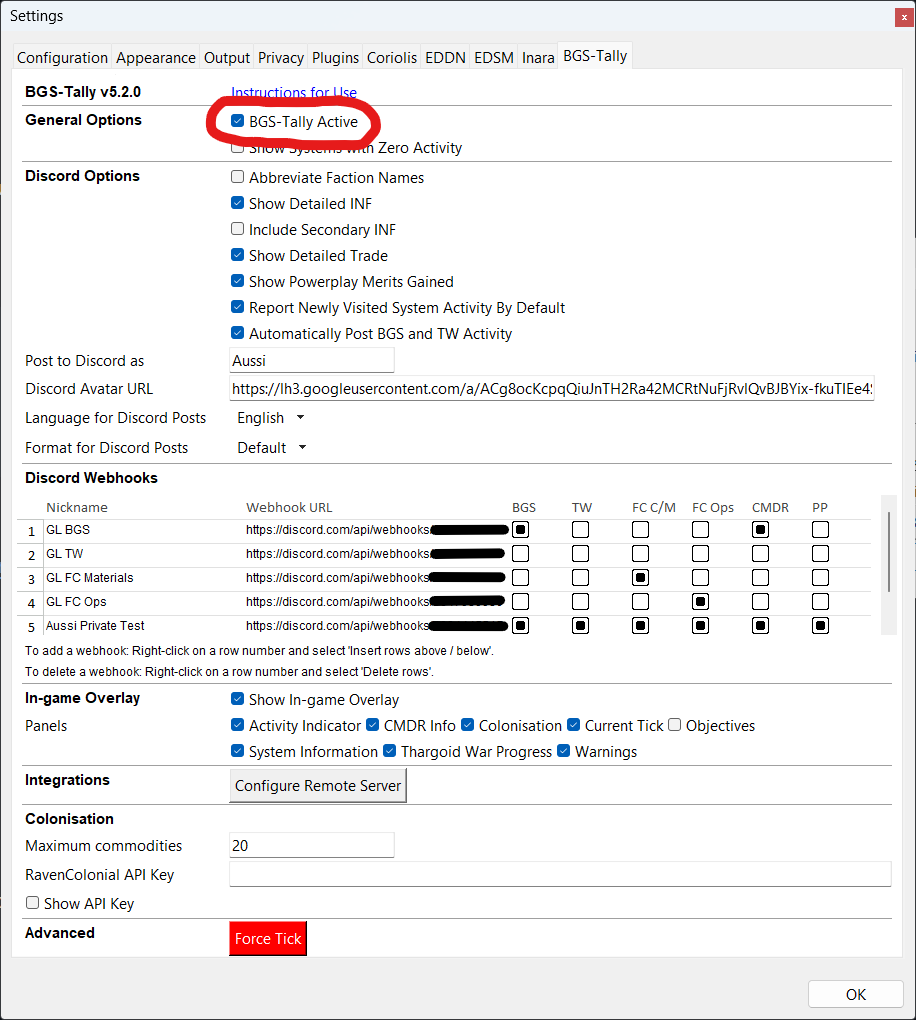Toggle the Warnings panel checkbox
Screen dimensions: 916x1020
click(563, 751)
